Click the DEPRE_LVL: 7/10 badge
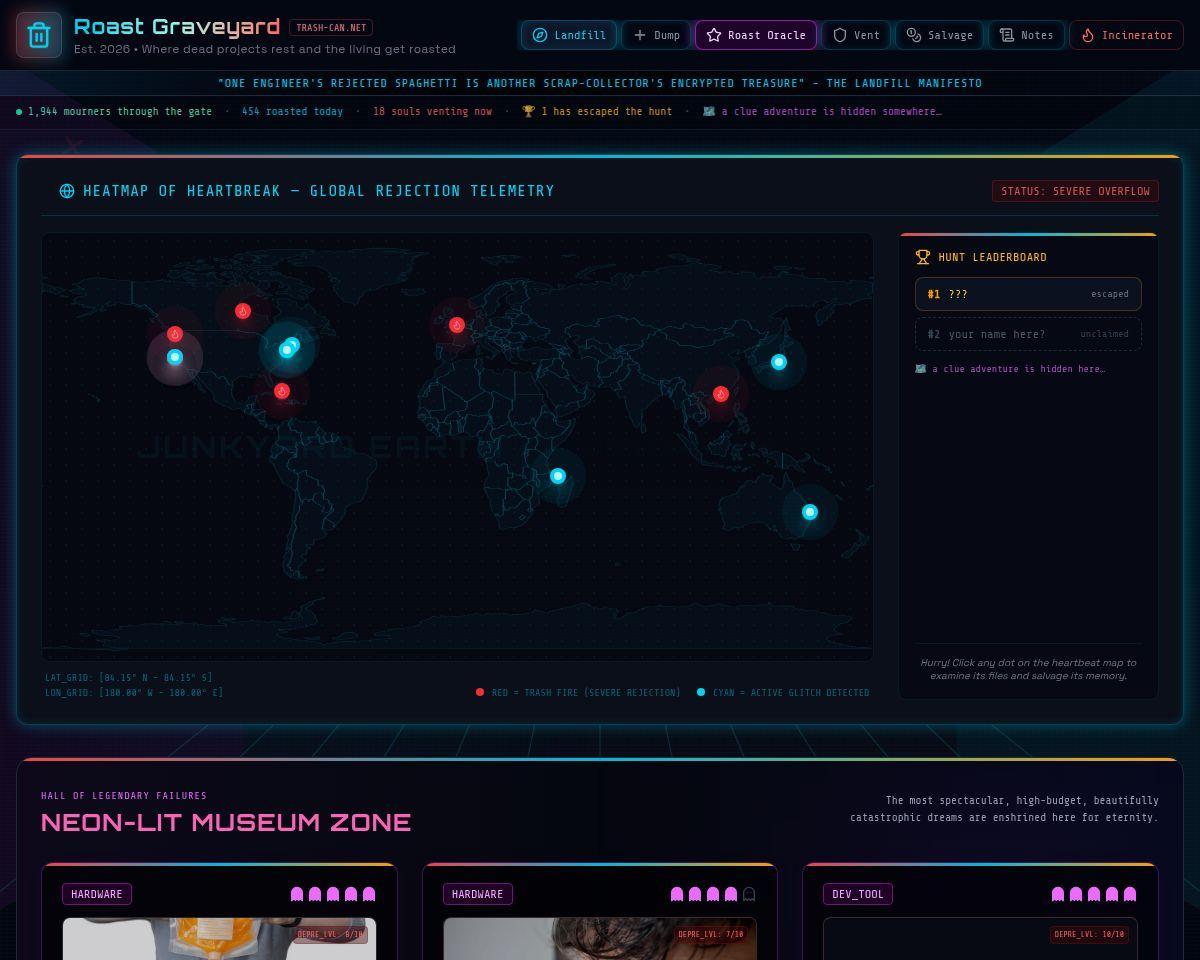Image resolution: width=1200 pixels, height=960 pixels. (711, 935)
